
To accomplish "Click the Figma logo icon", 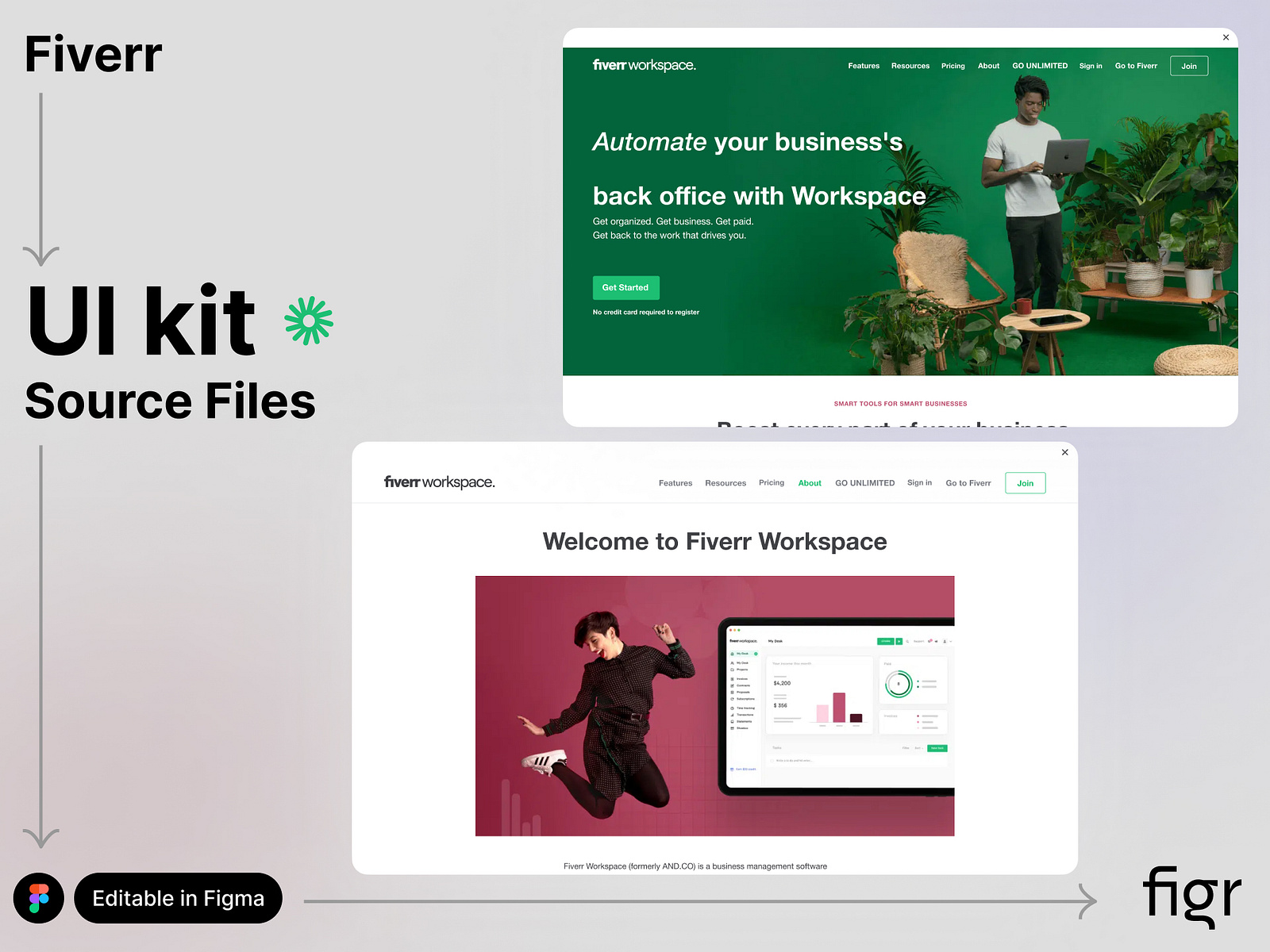I will [39, 898].
